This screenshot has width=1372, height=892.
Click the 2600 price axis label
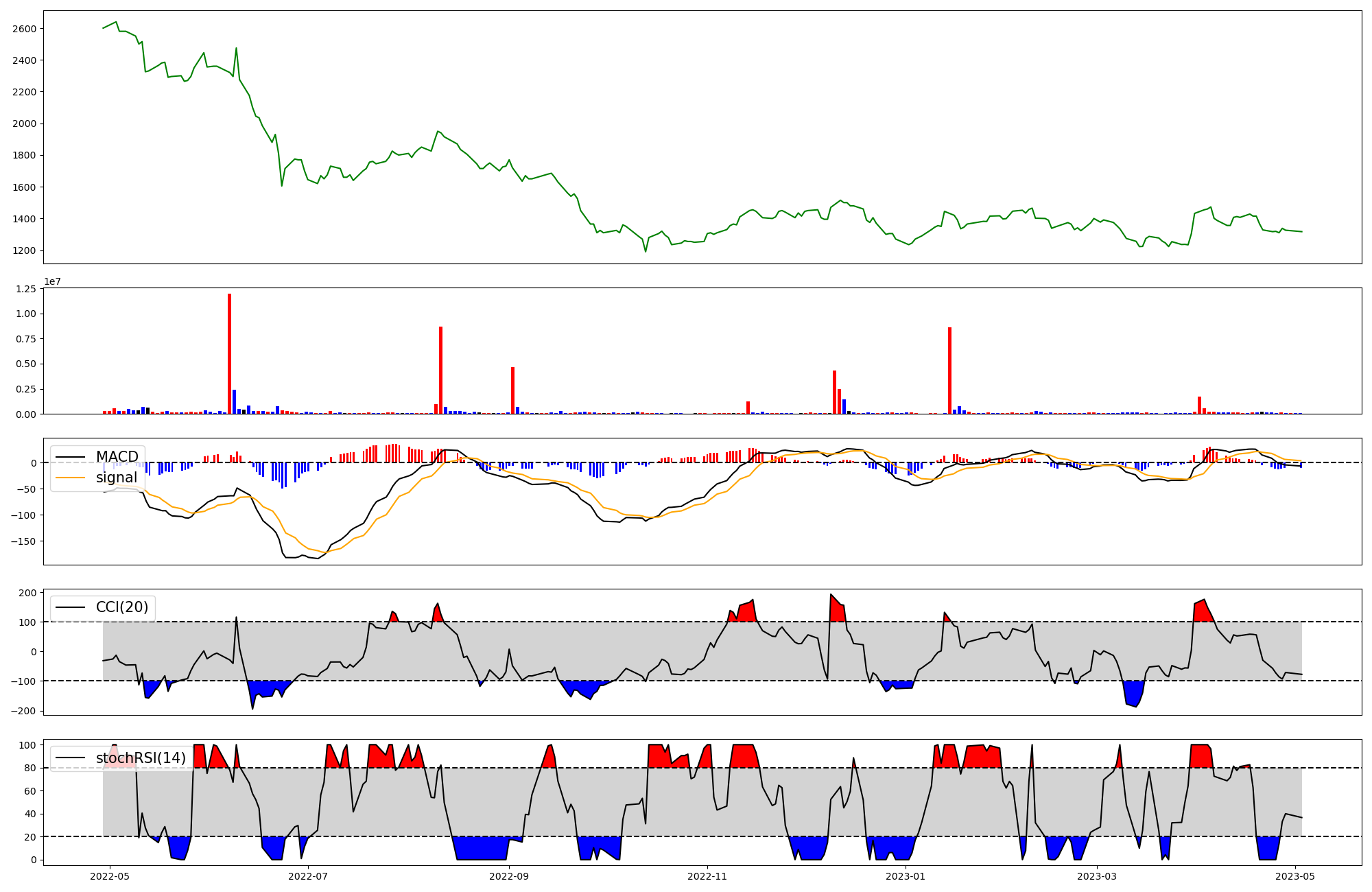pos(24,29)
